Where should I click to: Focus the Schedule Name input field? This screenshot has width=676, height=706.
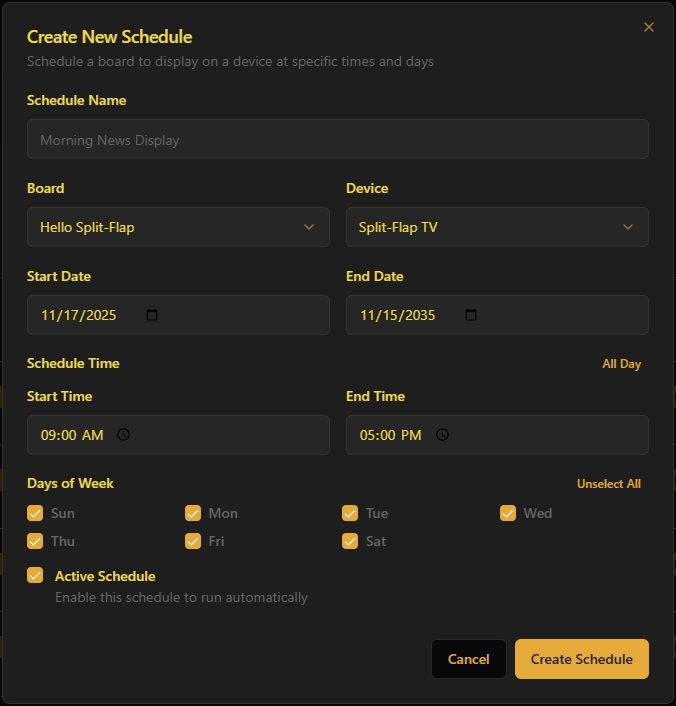(337, 140)
